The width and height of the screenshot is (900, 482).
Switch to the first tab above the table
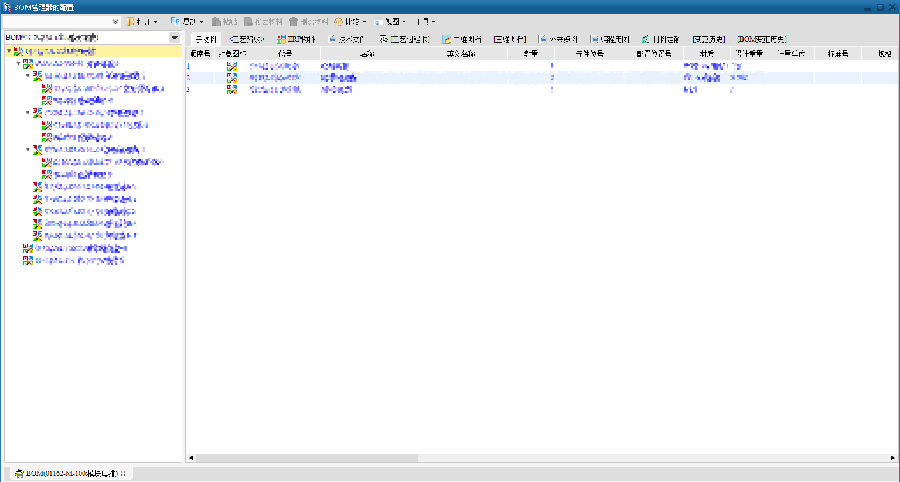pos(205,39)
